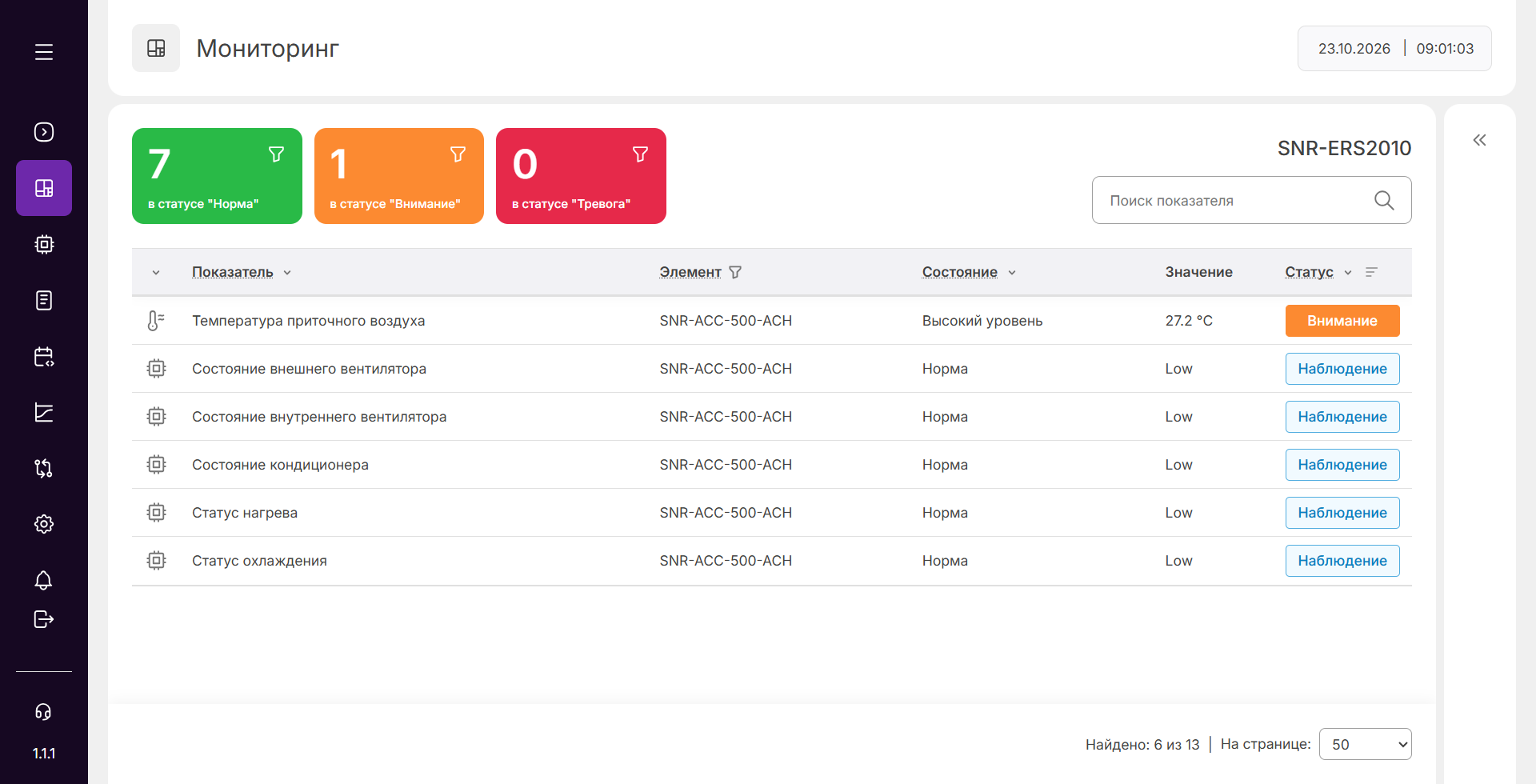Sort by the Показатель column header
The width and height of the screenshot is (1536, 784).
(x=233, y=272)
